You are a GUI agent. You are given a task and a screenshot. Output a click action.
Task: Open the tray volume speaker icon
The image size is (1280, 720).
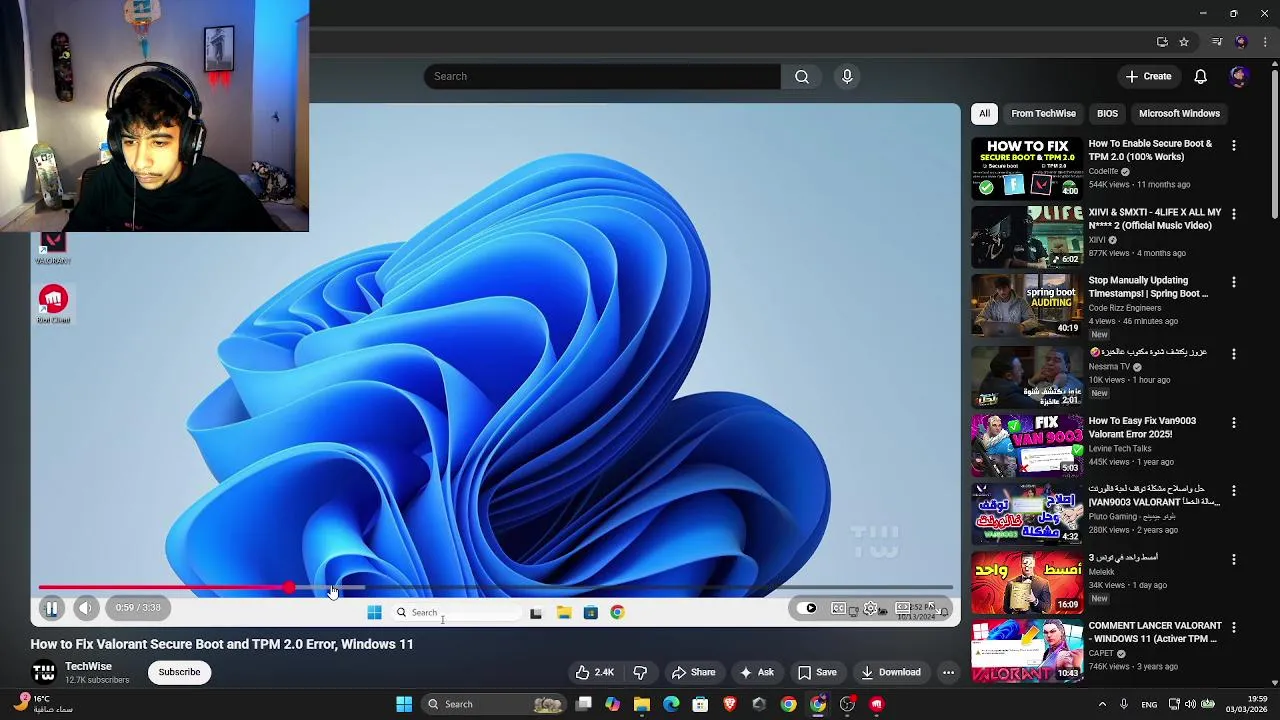[x=1192, y=704]
